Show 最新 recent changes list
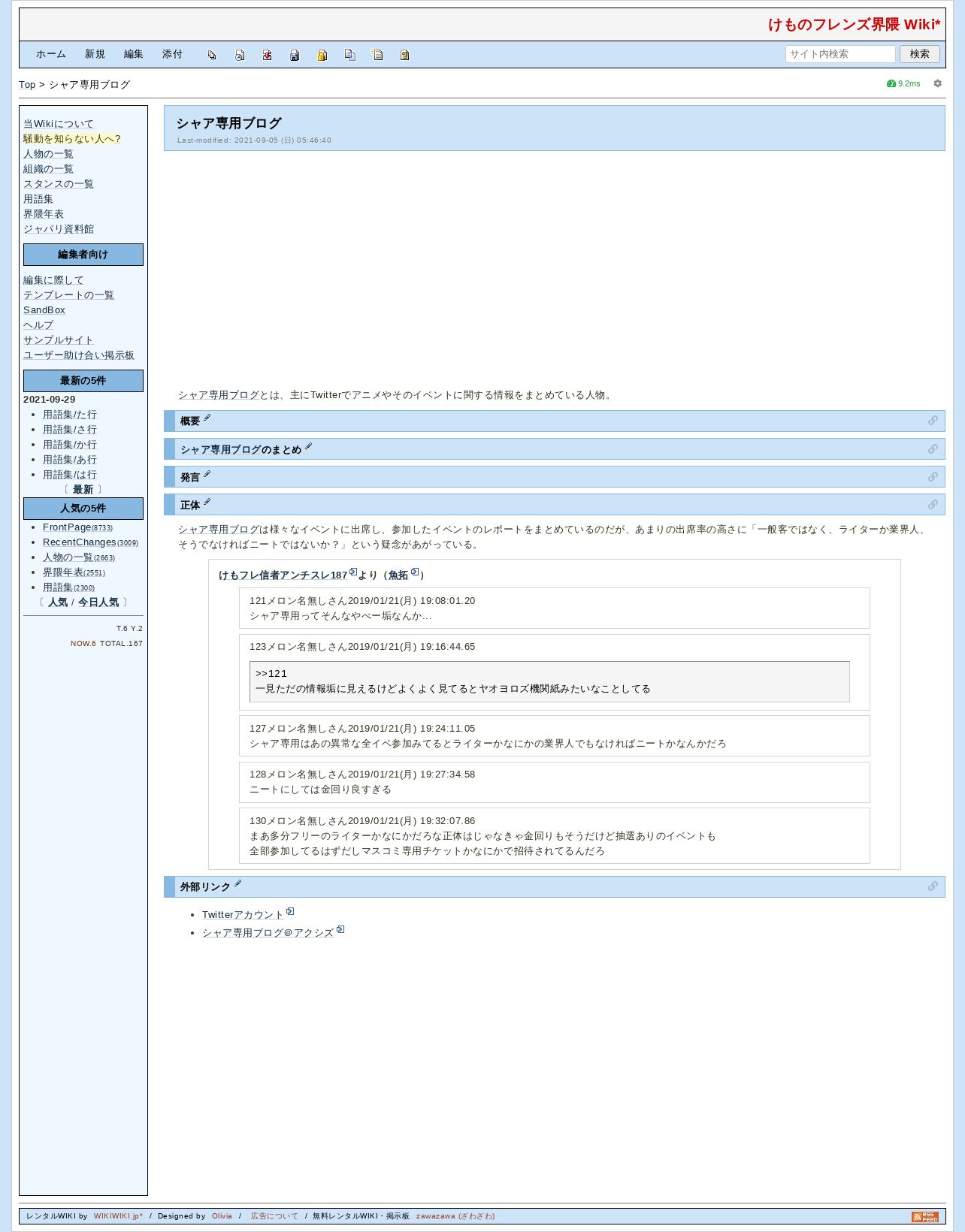This screenshot has width=965, height=1232. pyautogui.click(x=83, y=490)
